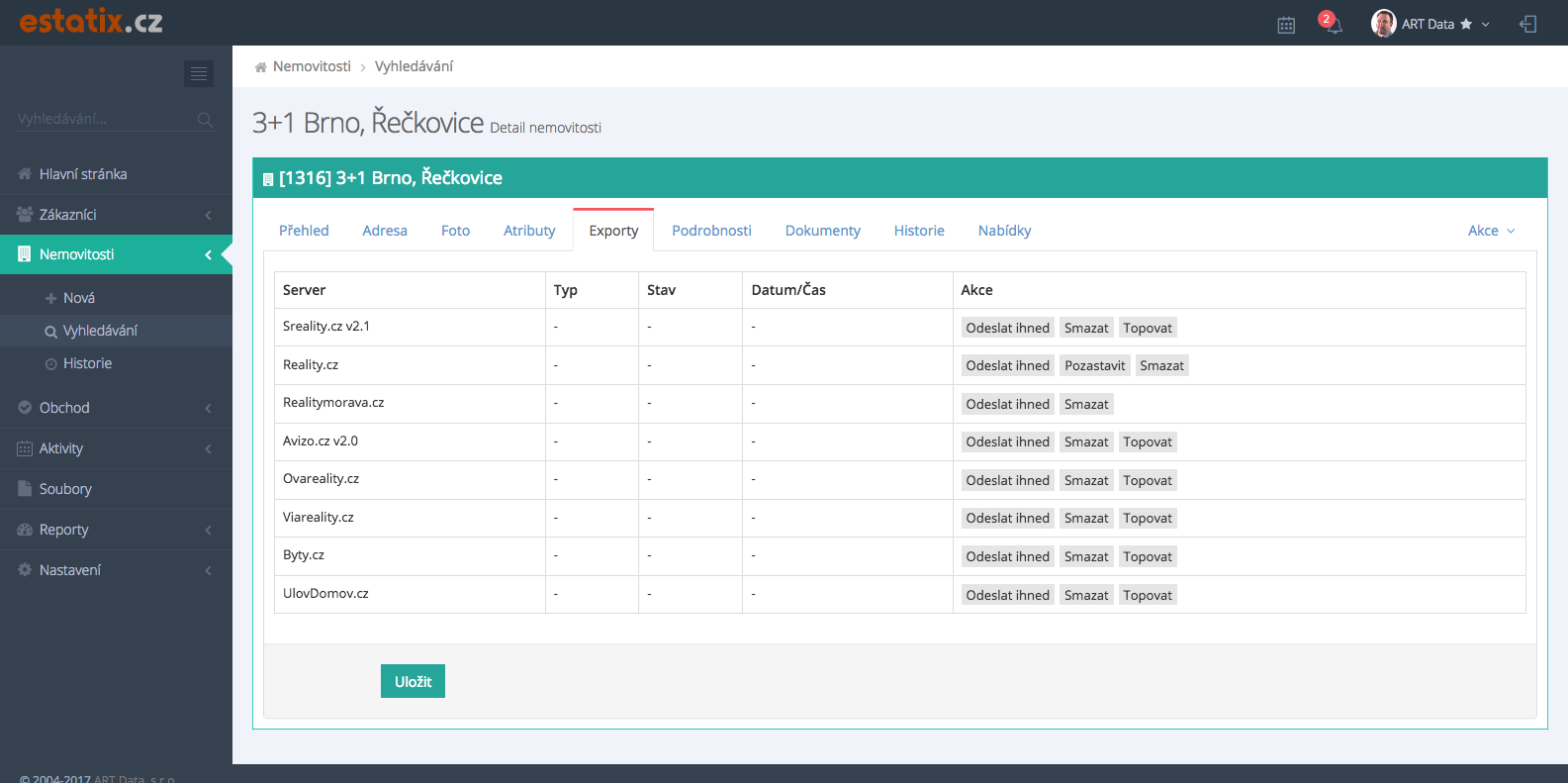Switch to the Podrobnosti tab

pos(711,231)
